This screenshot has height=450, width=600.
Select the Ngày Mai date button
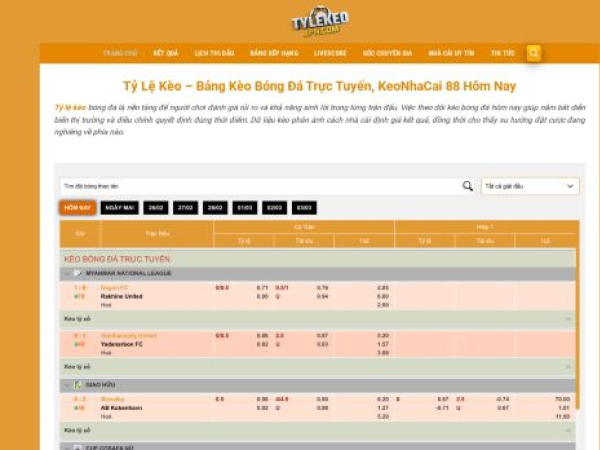pos(119,208)
